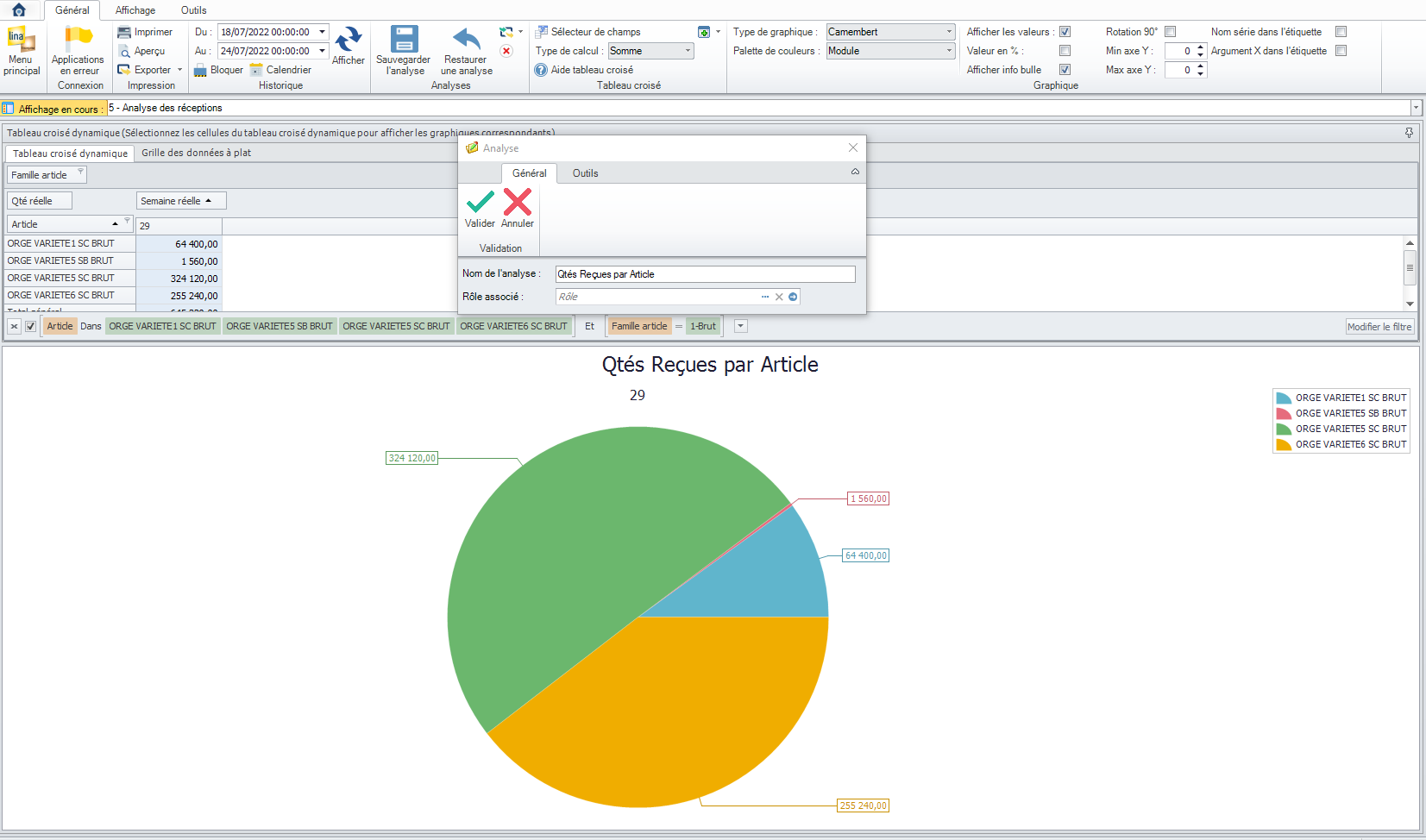The image size is (1426, 840).
Task: Click ORGE VARIETE1 SC BRUT legend swatch
Action: pos(1284,398)
